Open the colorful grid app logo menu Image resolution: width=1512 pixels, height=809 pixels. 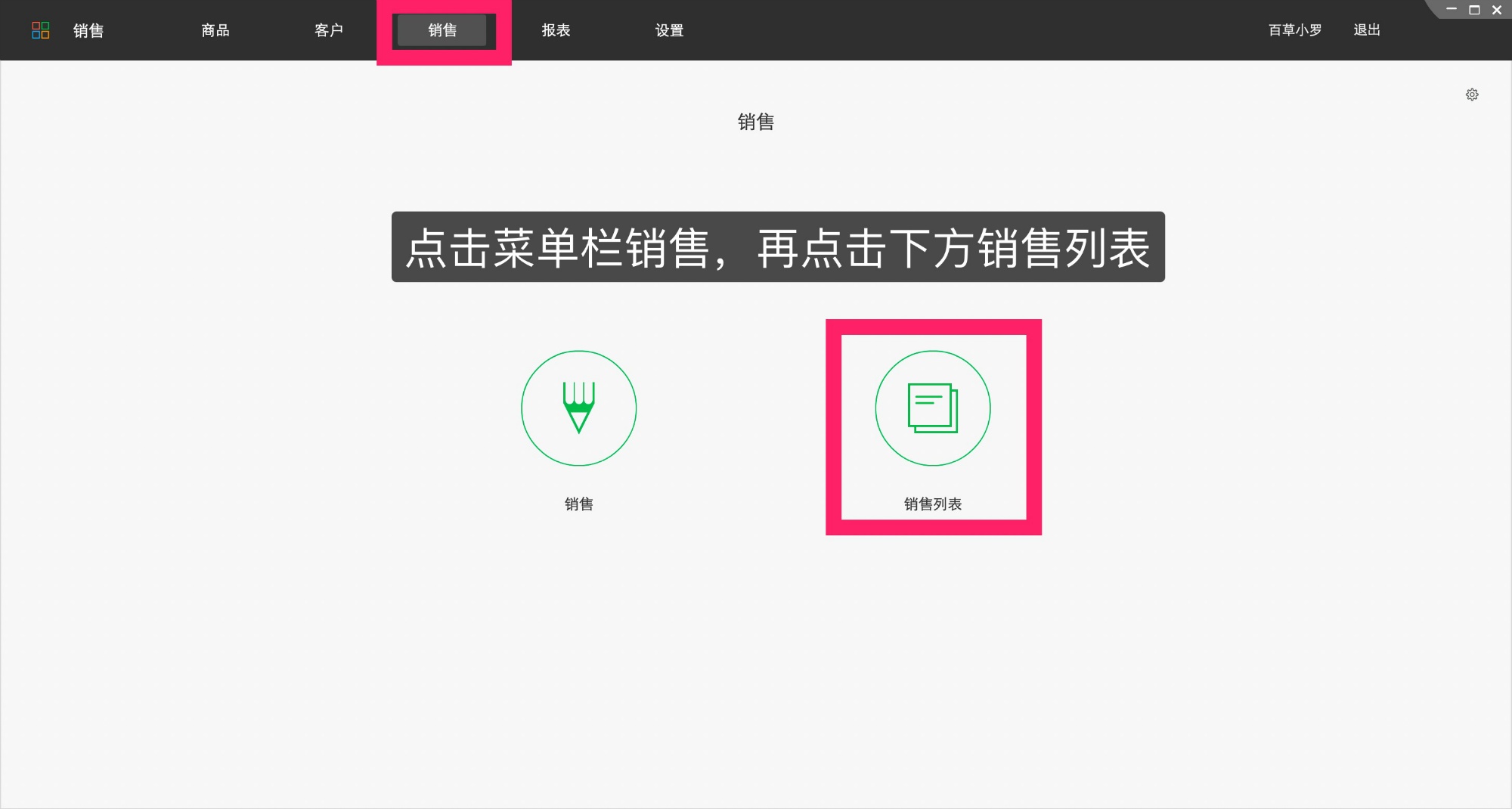pos(42,30)
